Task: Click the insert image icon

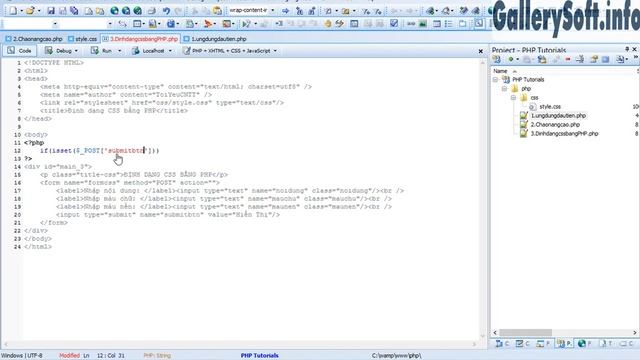Action: [x=423, y=24]
